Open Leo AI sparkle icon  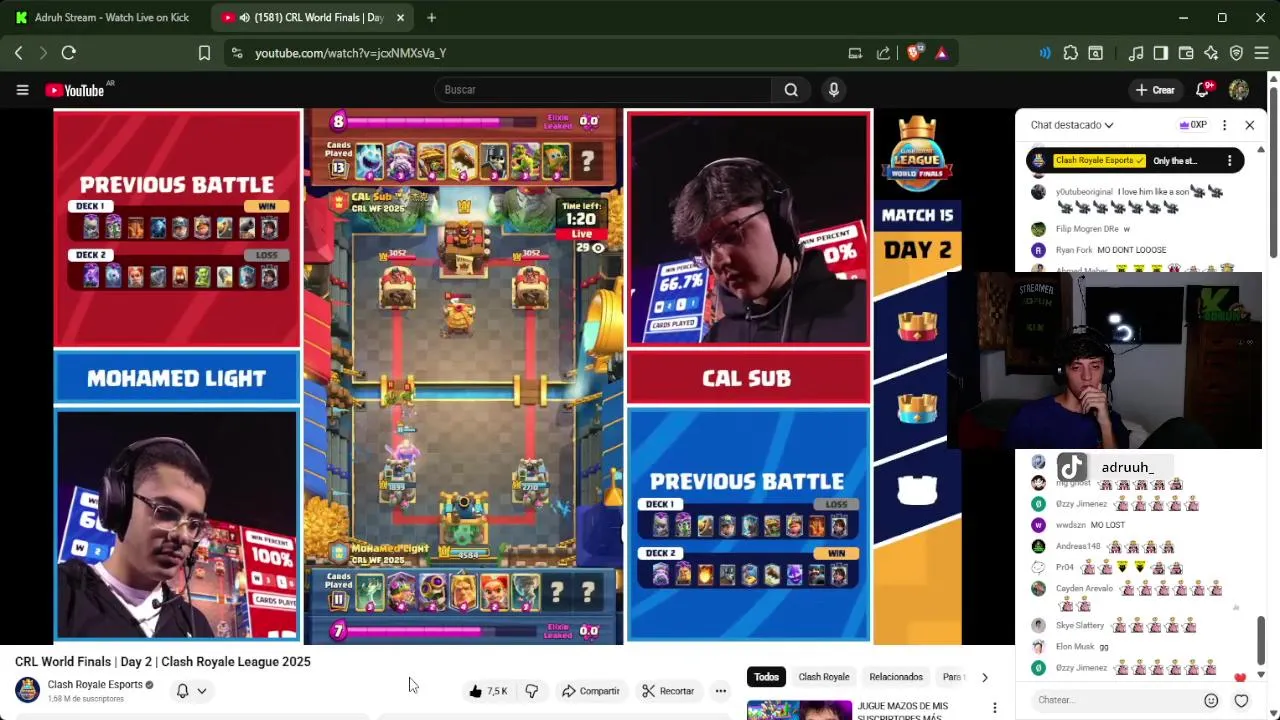click(1211, 53)
